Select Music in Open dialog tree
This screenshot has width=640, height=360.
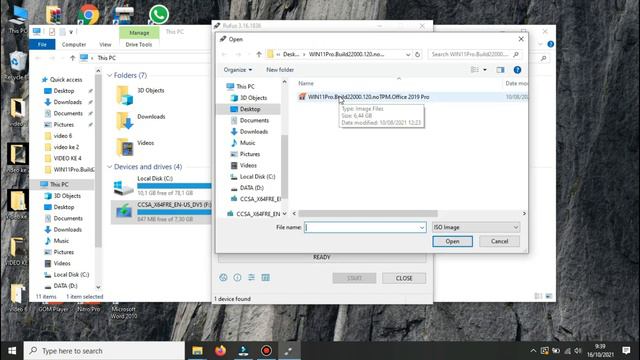tap(247, 143)
